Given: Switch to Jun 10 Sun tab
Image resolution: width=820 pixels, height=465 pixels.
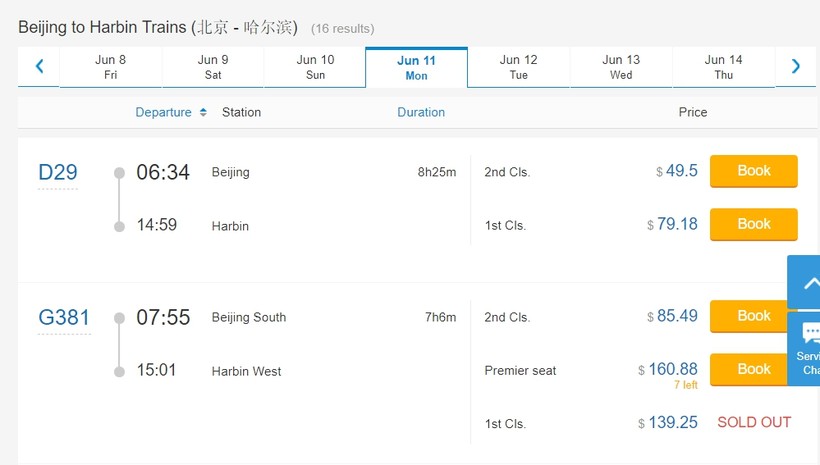Looking at the screenshot, I should coord(315,67).
